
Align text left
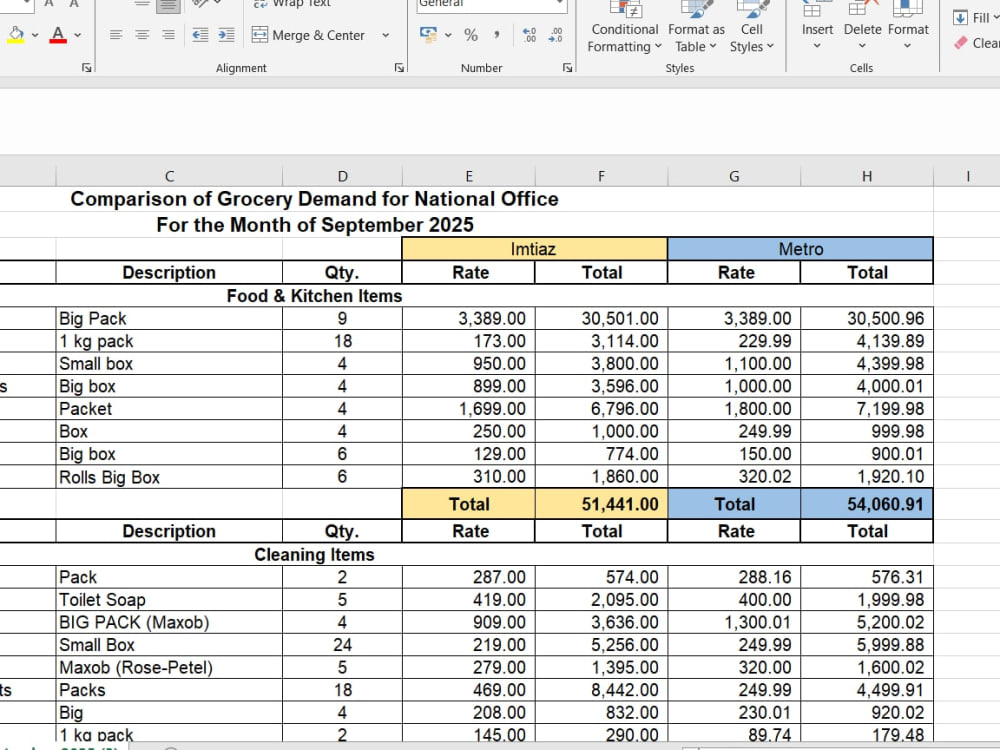(x=115, y=35)
